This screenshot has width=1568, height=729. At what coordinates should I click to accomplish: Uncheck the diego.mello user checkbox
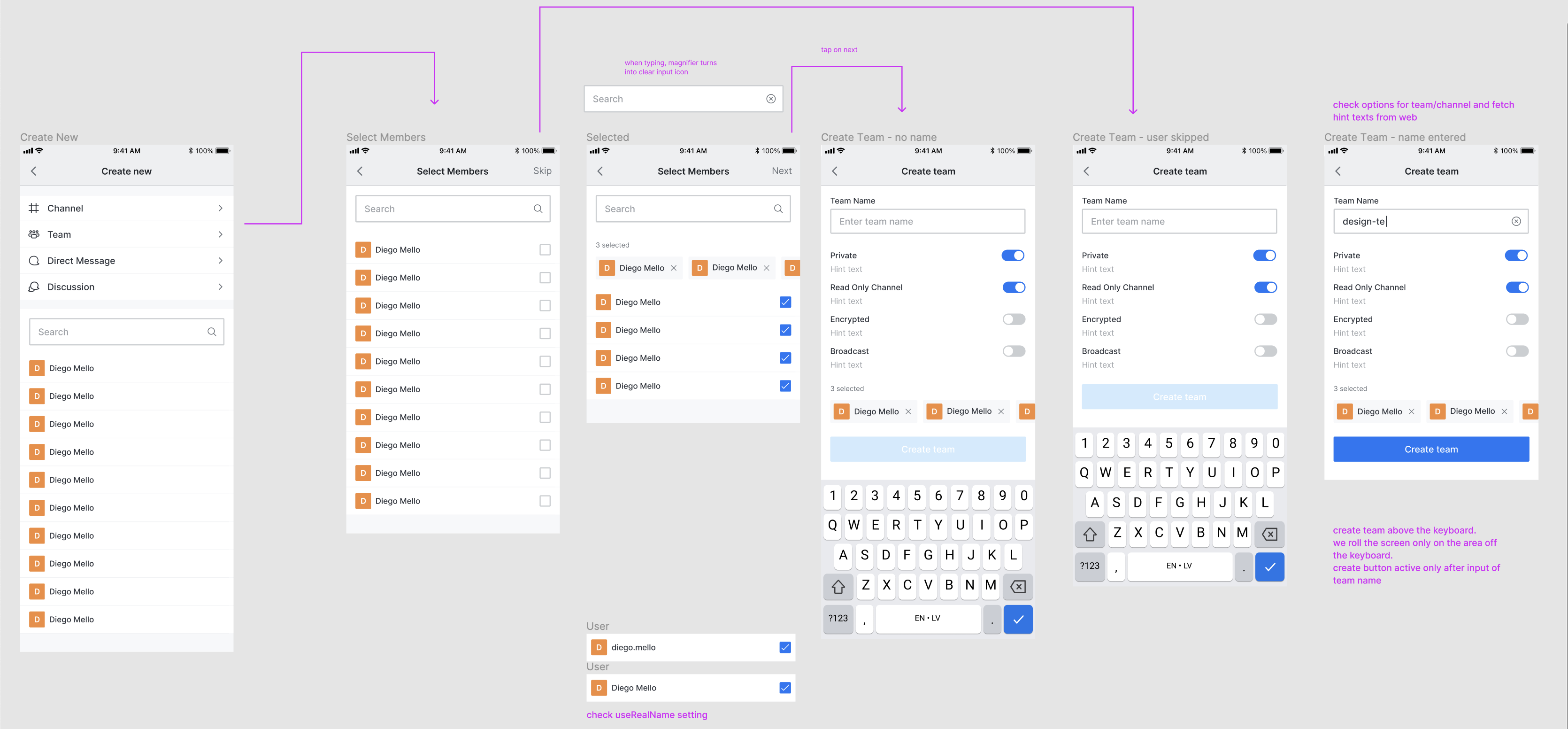pyautogui.click(x=784, y=647)
